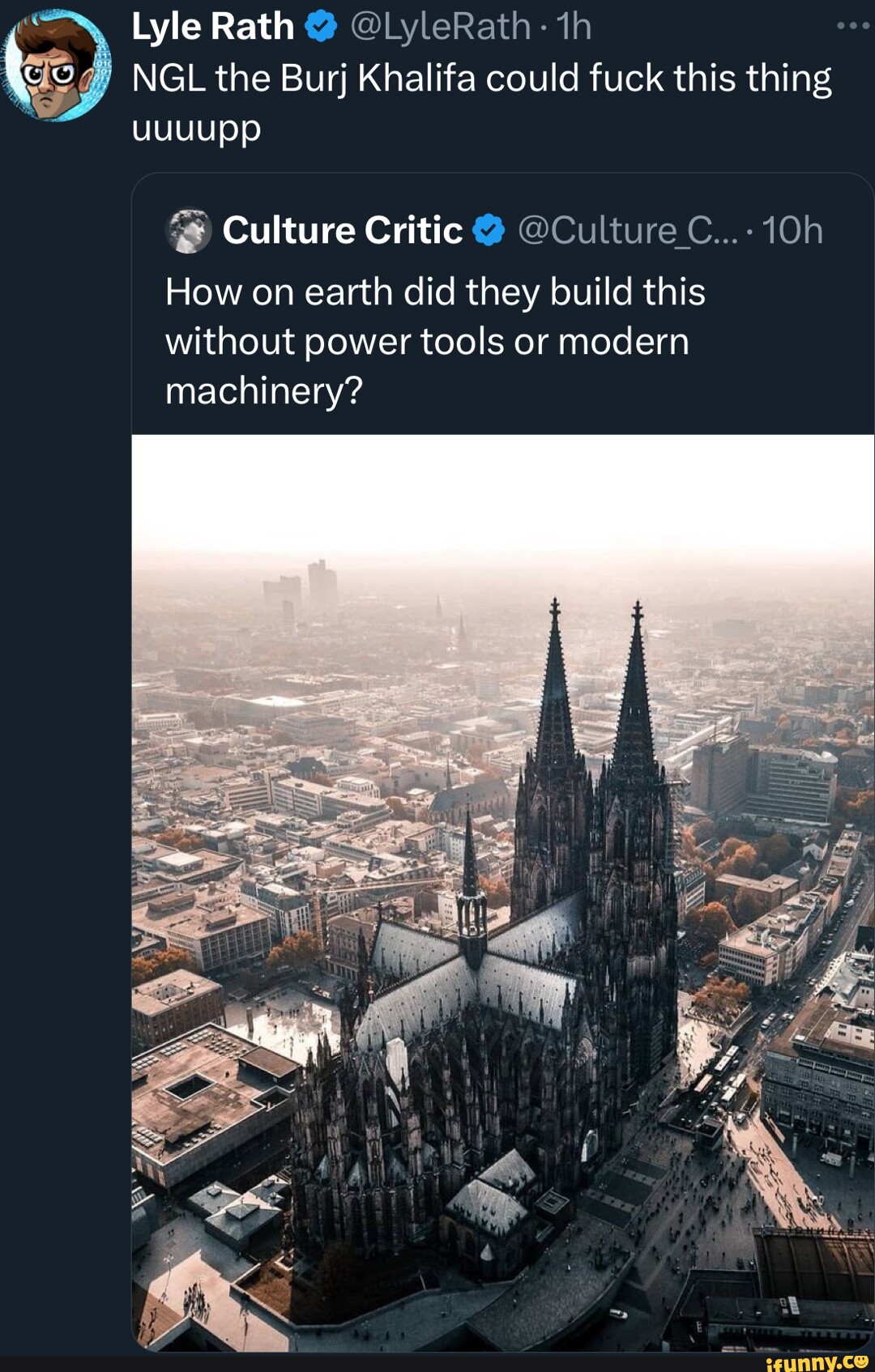
Task: Click the word "machinery?" in quoted tweet
Action: click(264, 391)
